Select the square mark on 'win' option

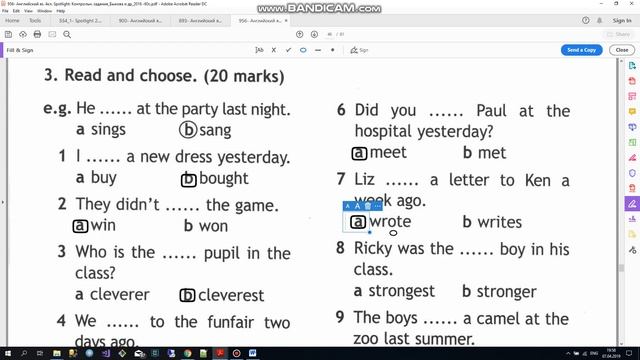click(x=80, y=226)
